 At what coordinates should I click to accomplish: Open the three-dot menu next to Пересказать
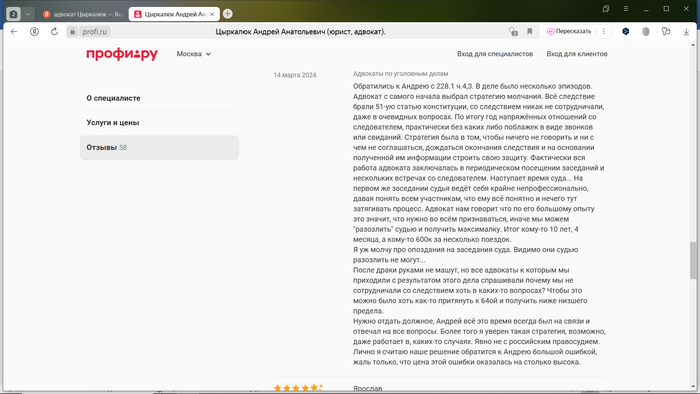tap(604, 32)
